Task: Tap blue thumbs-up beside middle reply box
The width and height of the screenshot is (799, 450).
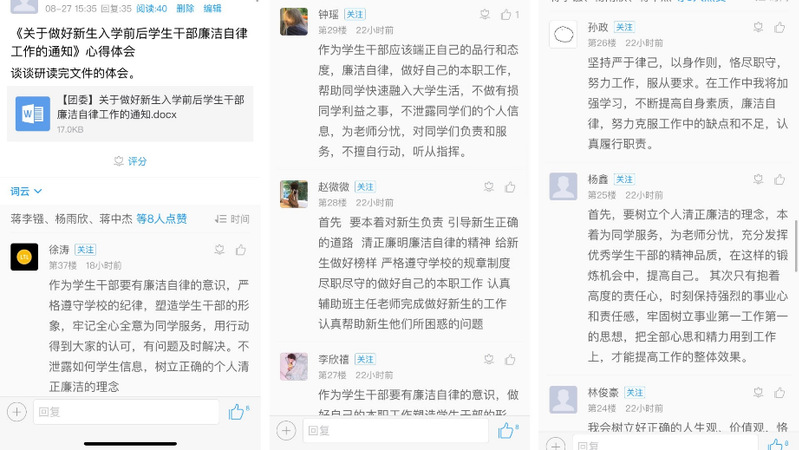Action: coord(506,431)
